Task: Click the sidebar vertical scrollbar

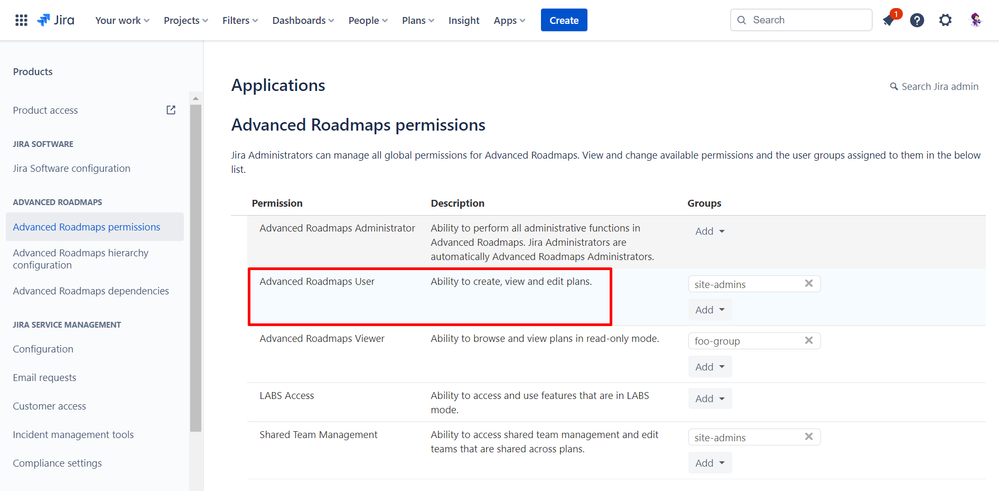Action: [196, 267]
